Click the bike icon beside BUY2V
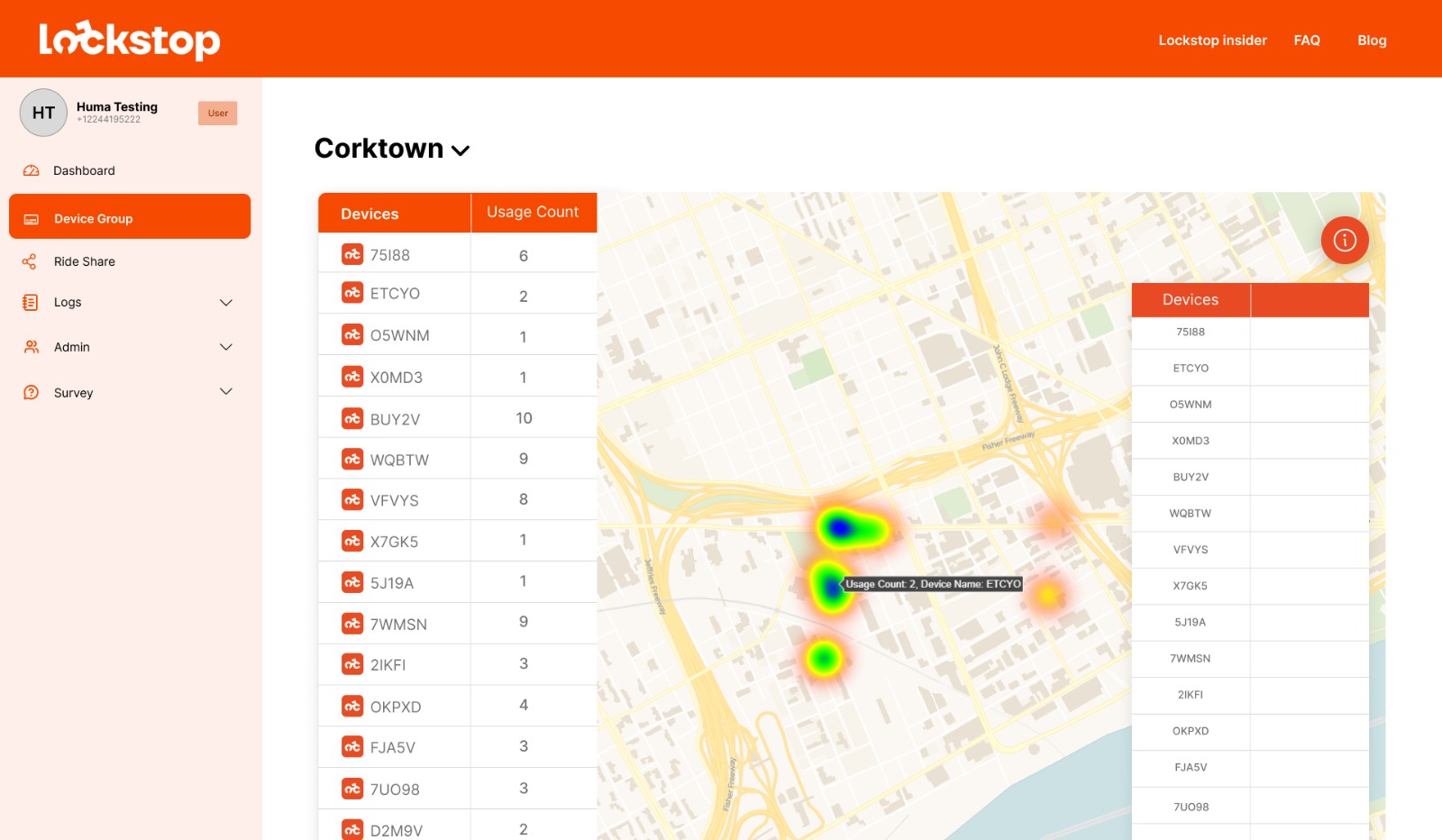The height and width of the screenshot is (840, 1442). [352, 418]
